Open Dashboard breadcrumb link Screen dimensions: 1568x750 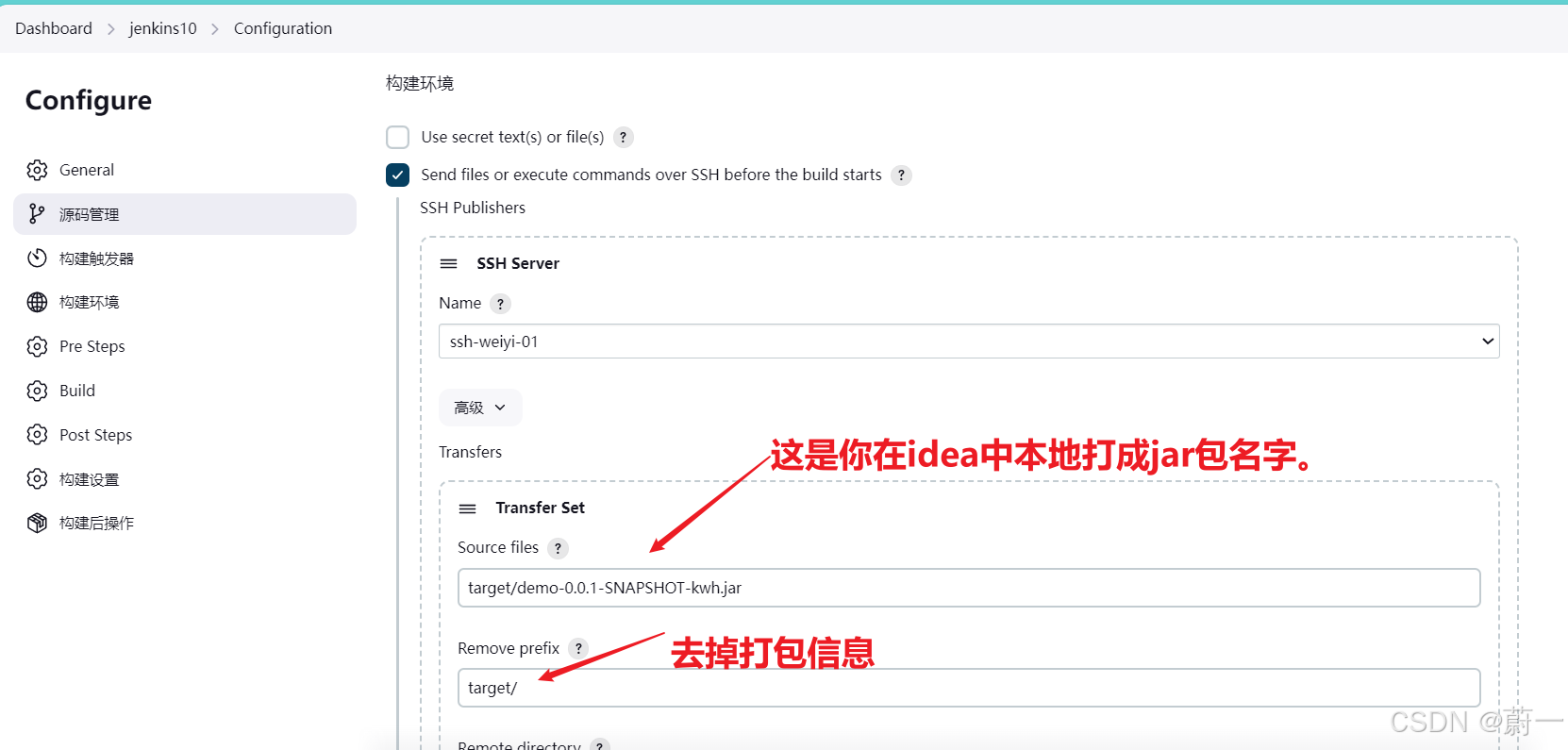pos(54,28)
